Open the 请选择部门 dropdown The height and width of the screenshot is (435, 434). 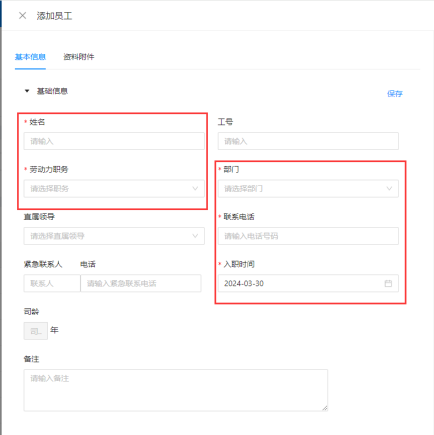tap(308, 189)
